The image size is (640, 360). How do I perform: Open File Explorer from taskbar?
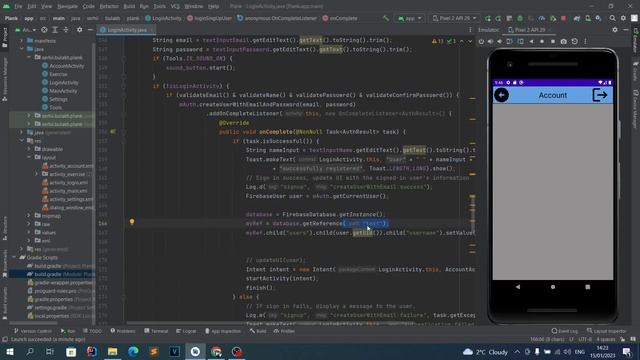click(113, 351)
